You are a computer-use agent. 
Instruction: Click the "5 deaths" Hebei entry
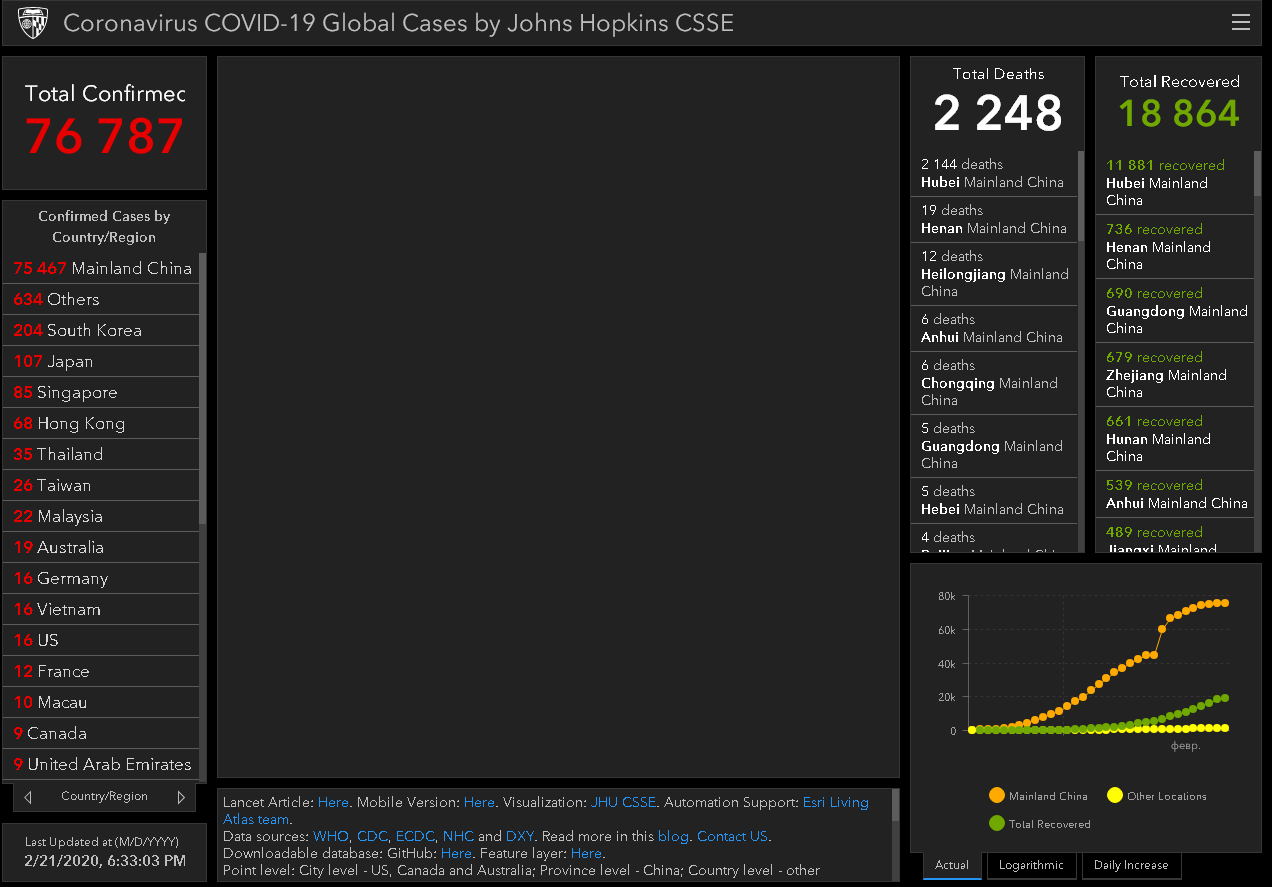[x=994, y=501]
